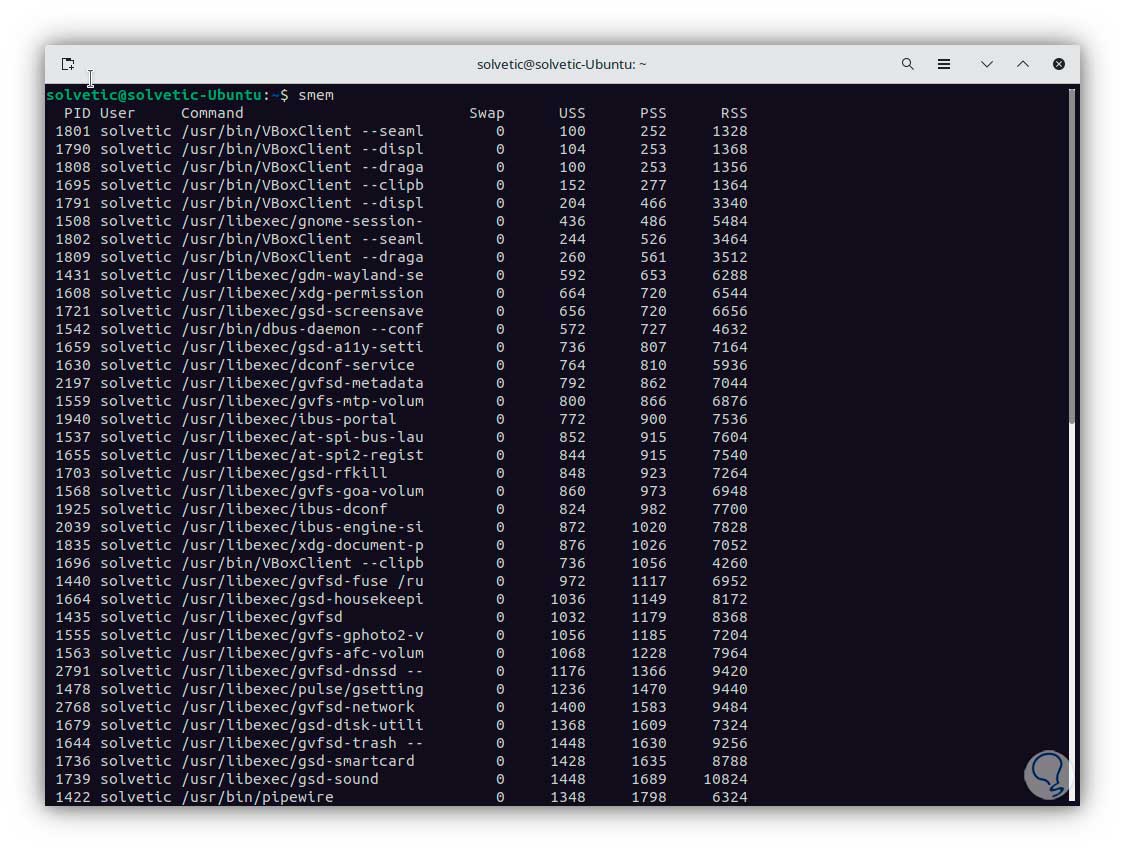Click RSS value 10824

pyautogui.click(x=725, y=779)
